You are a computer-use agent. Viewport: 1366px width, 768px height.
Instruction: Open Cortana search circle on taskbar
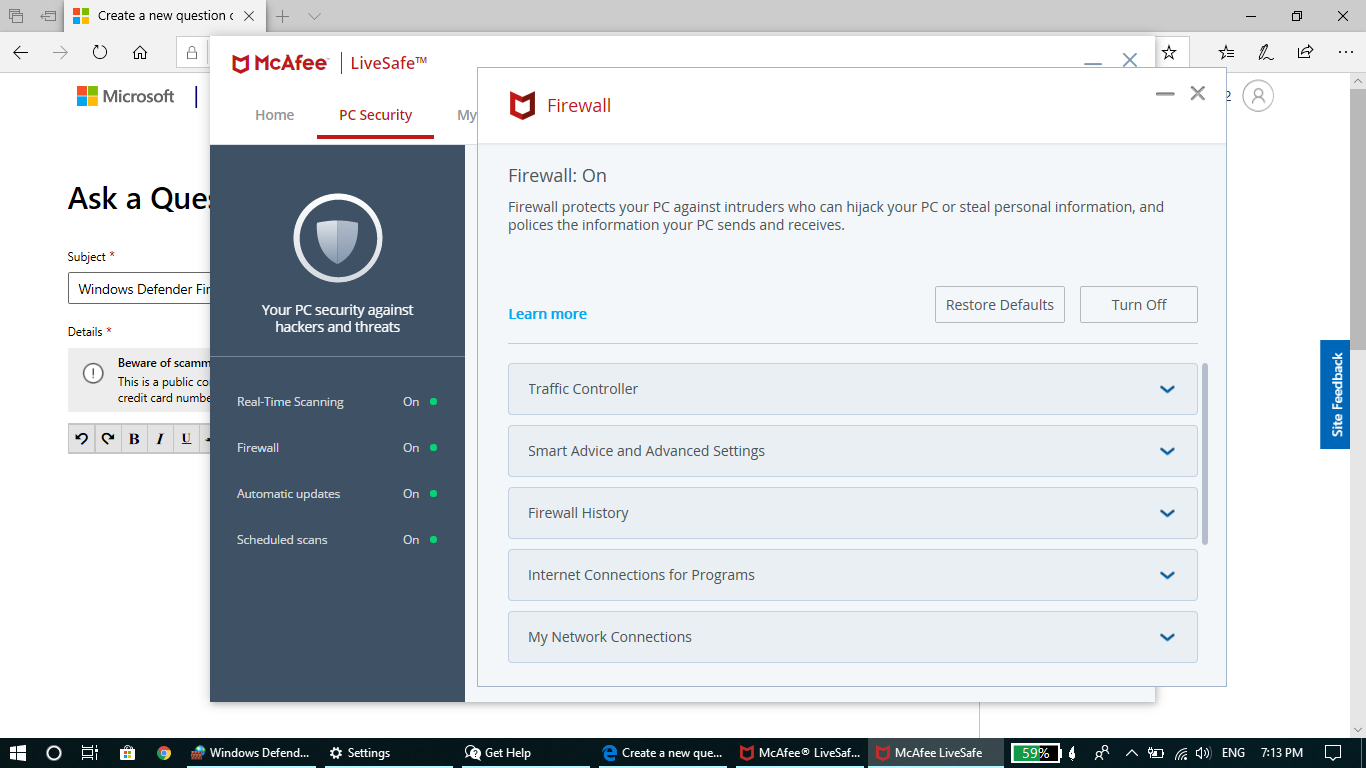pyautogui.click(x=54, y=753)
